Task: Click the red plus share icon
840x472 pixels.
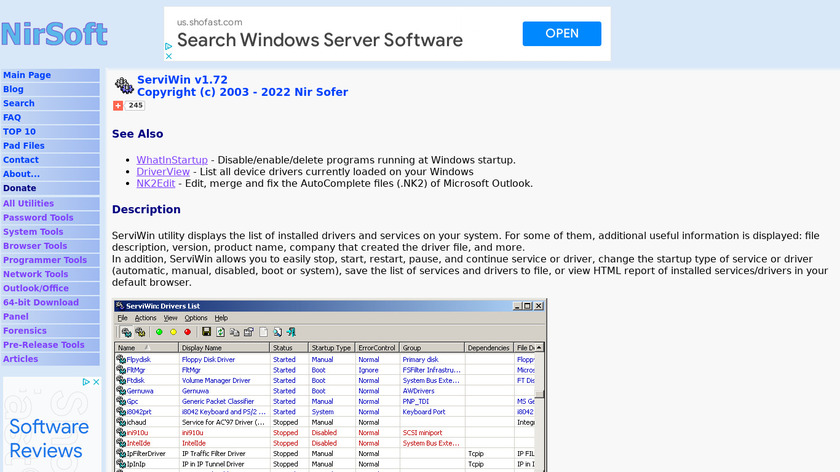Action: click(118, 105)
